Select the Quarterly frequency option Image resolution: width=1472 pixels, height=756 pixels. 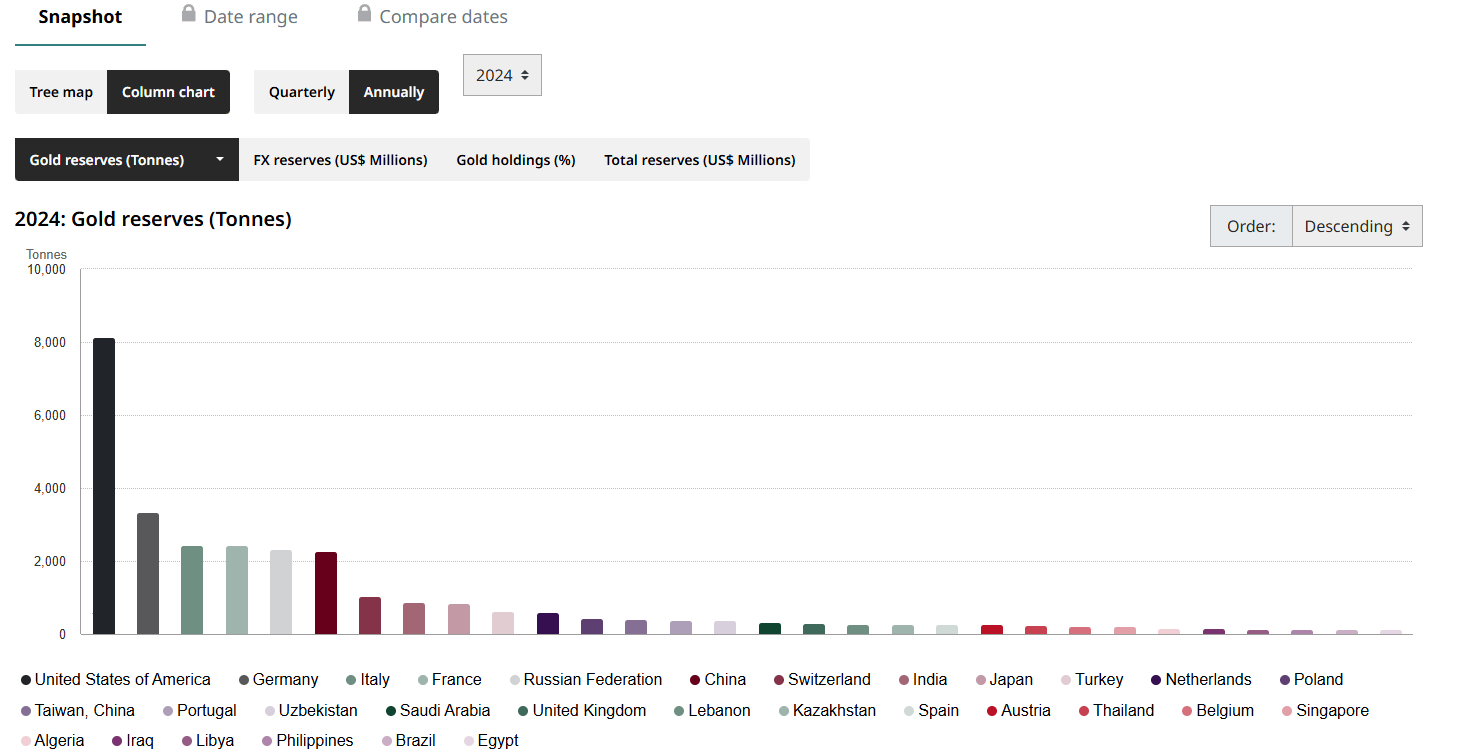coord(301,92)
